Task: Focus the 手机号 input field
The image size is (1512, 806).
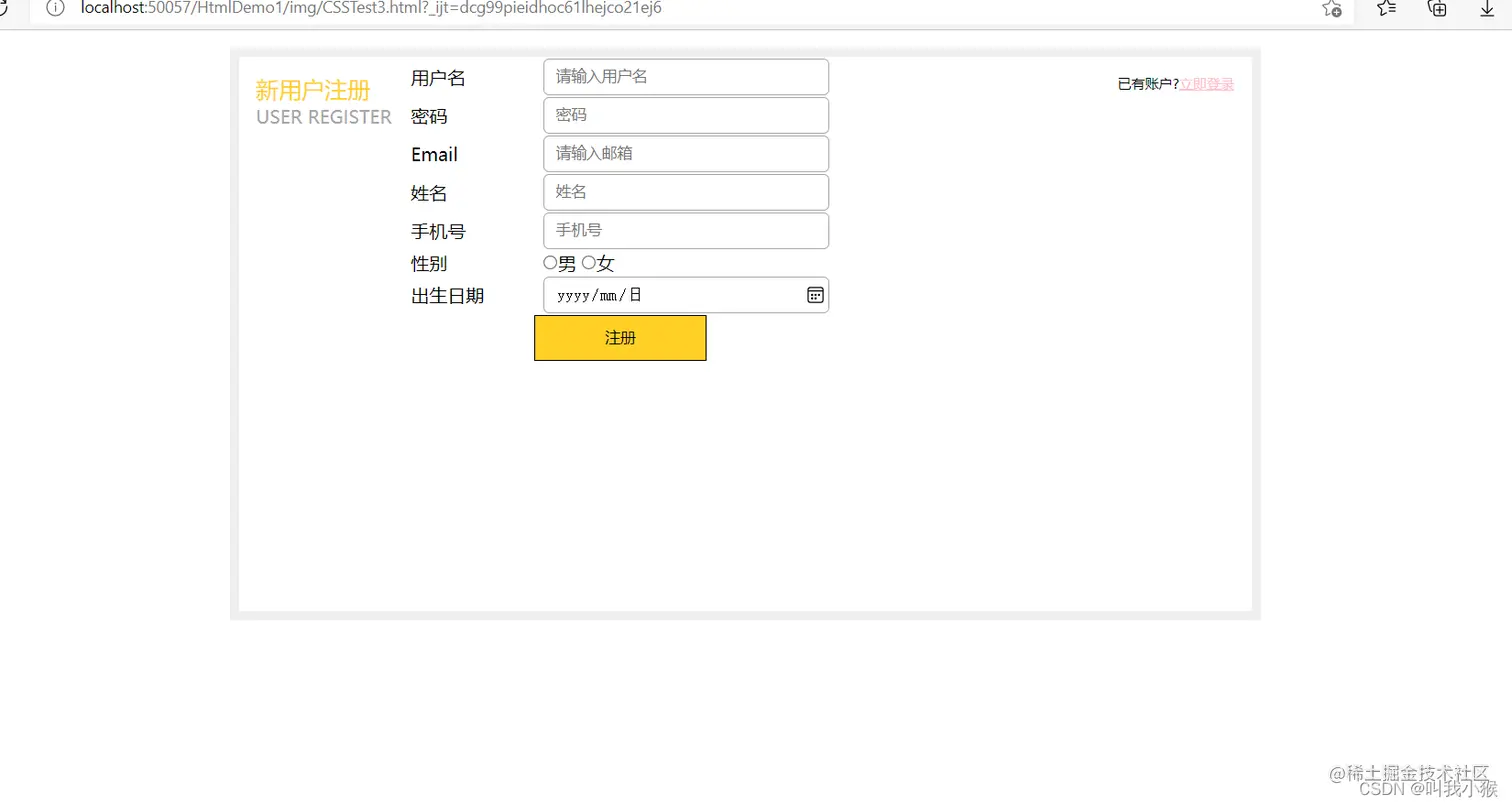Action: click(686, 231)
